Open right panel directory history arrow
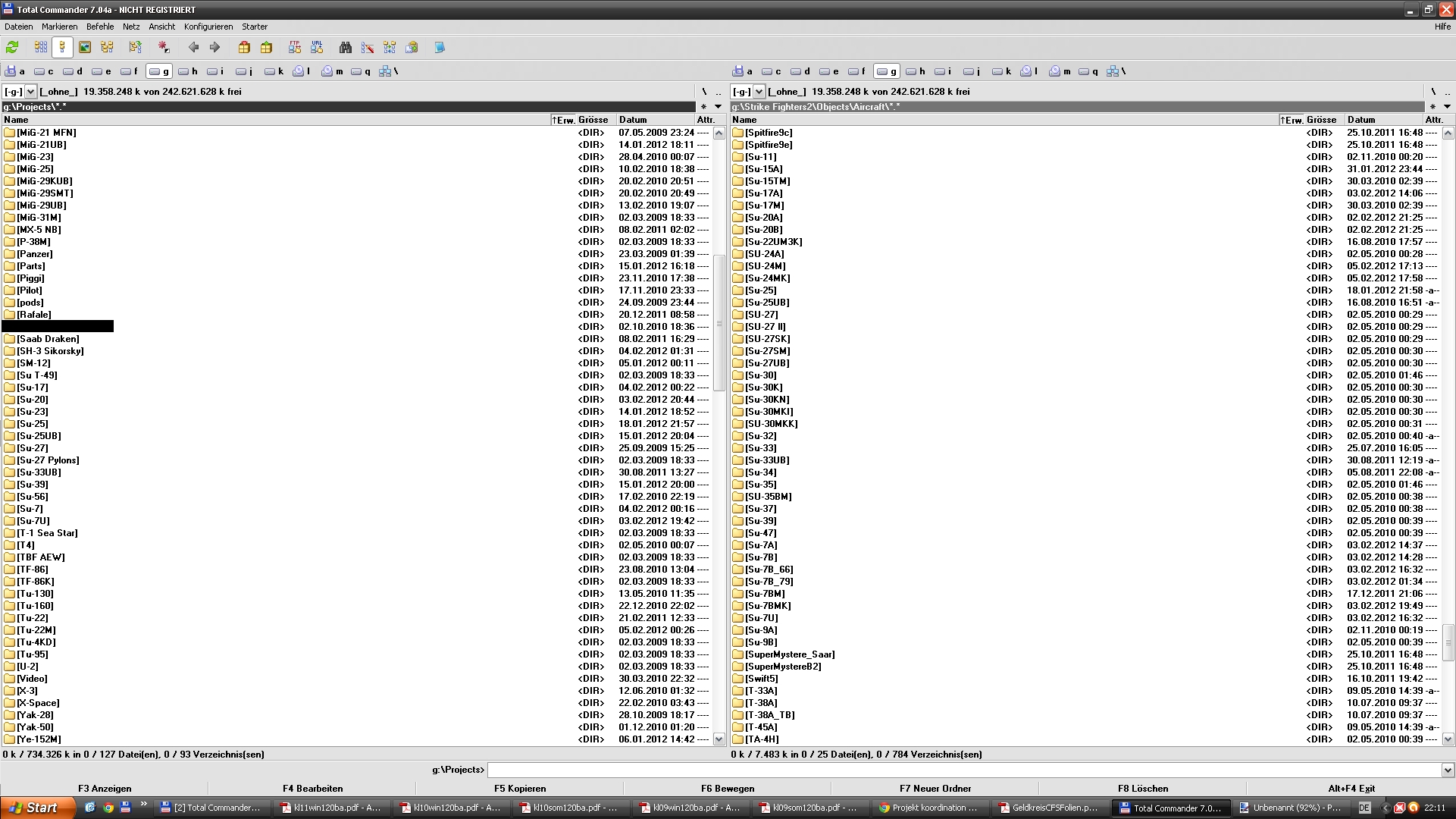1456x819 pixels. pos(1447,107)
